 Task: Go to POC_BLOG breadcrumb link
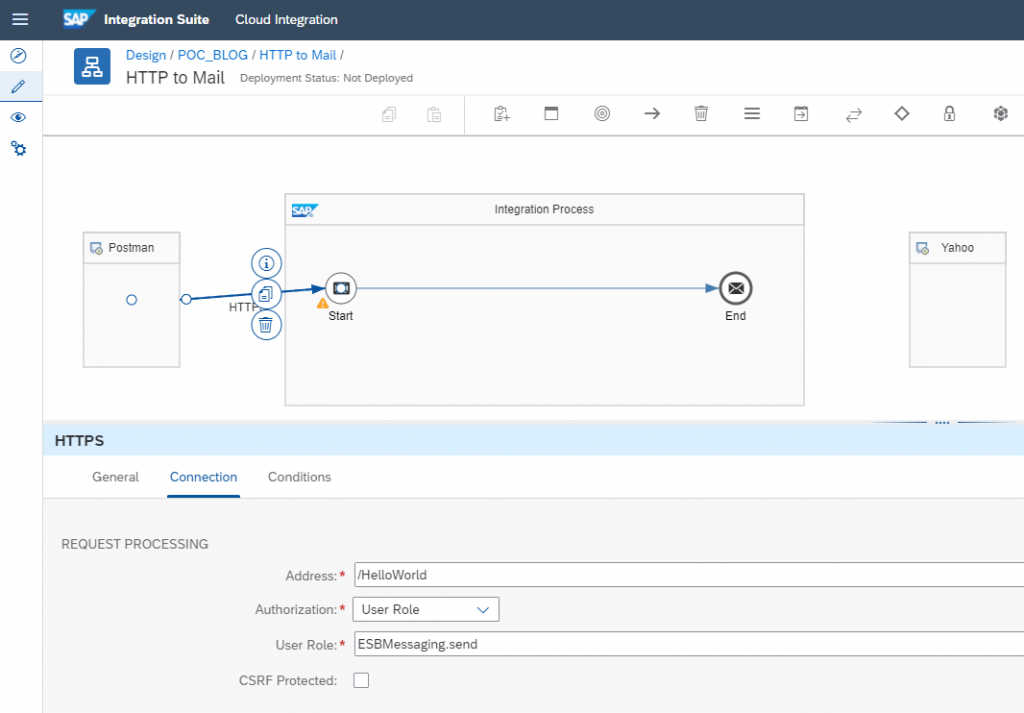point(213,55)
